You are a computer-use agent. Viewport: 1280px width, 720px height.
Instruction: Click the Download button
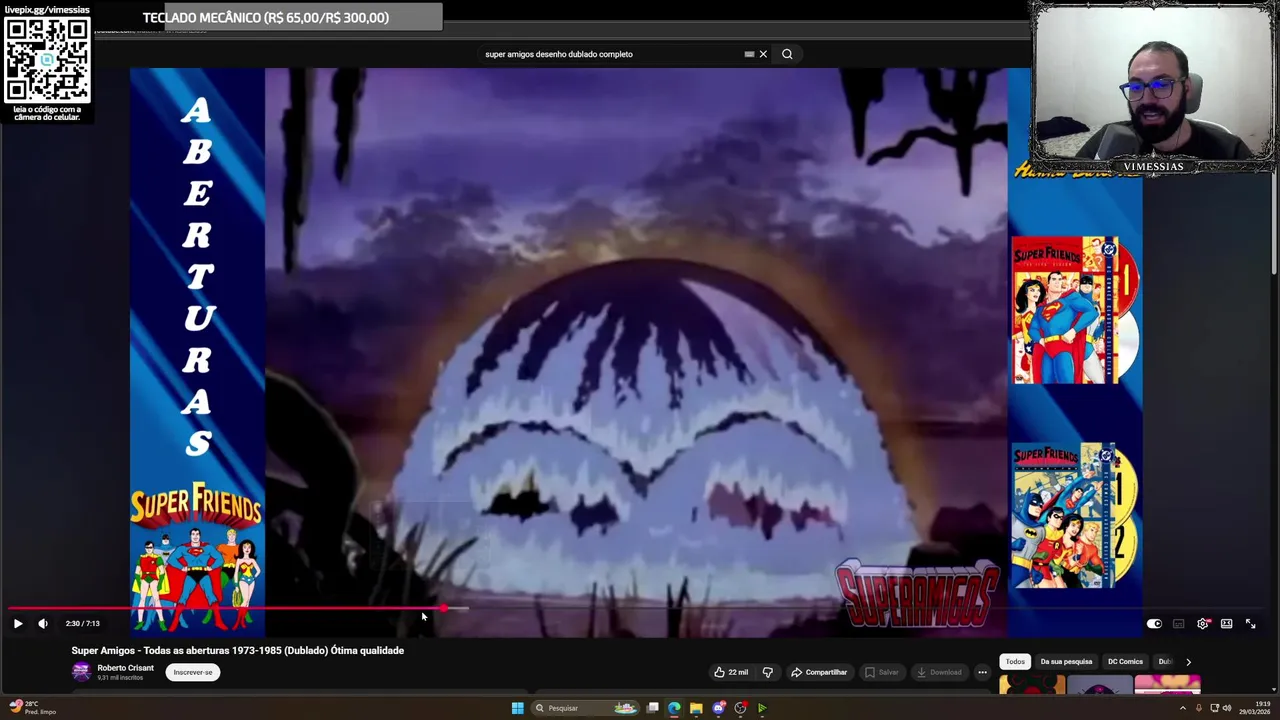(939, 672)
